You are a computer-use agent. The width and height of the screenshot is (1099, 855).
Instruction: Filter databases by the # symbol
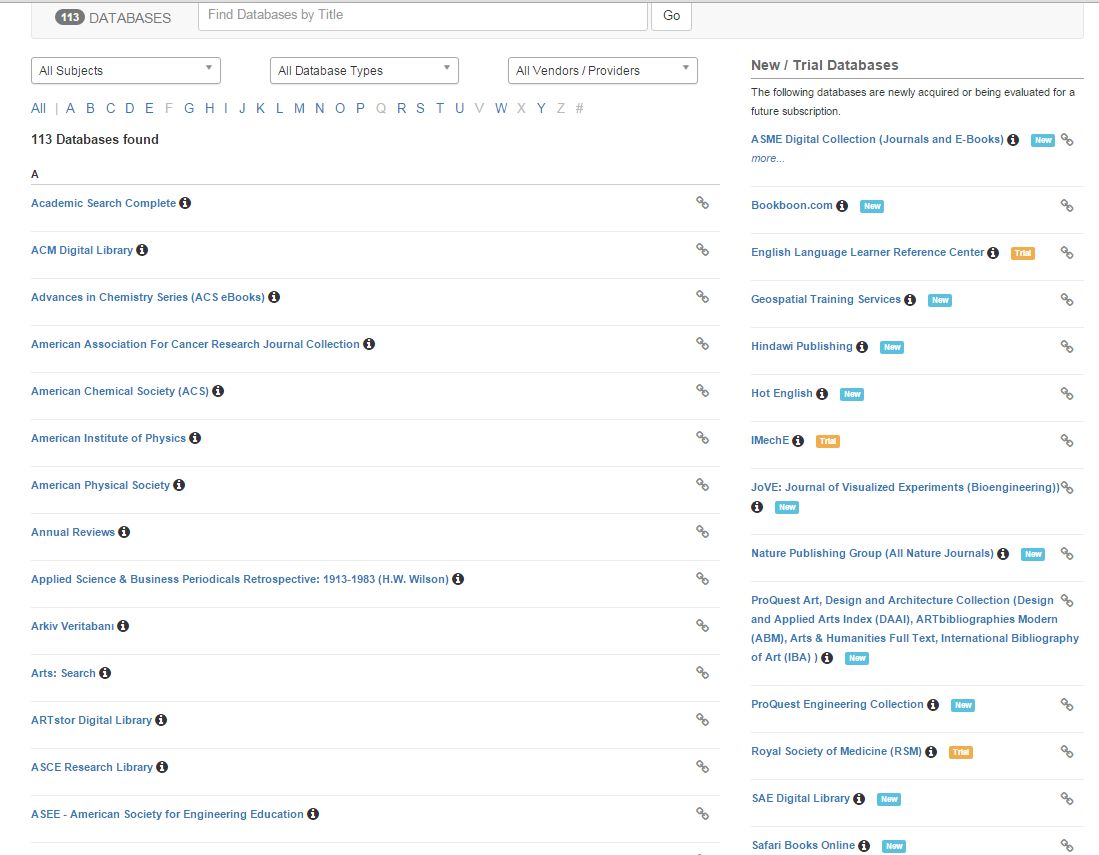coord(580,108)
